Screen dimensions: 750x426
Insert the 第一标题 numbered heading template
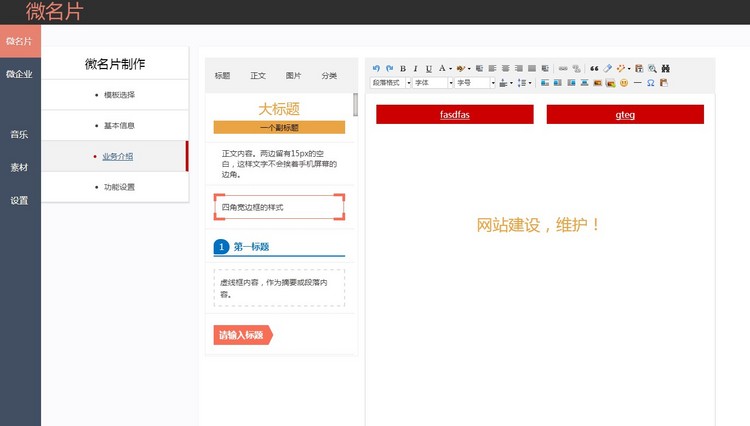(279, 247)
